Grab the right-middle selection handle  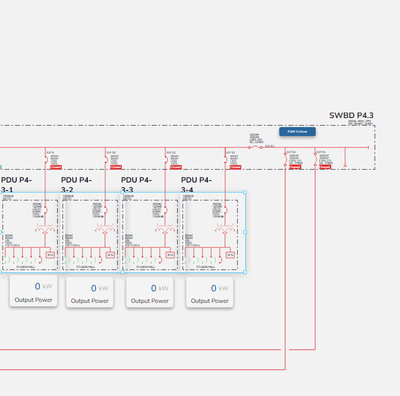pyautogui.click(x=245, y=232)
